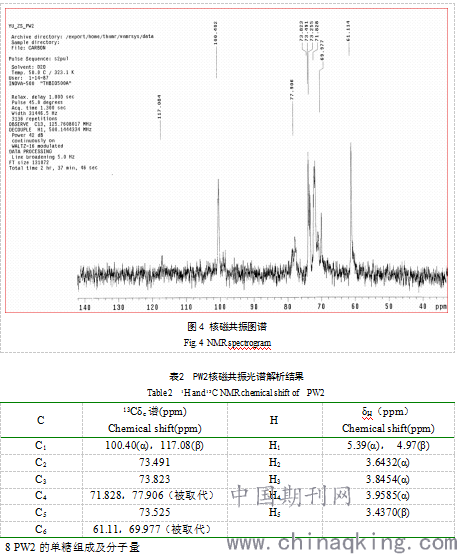Click the '80' tick label on spectrum axis

[x=287, y=307]
